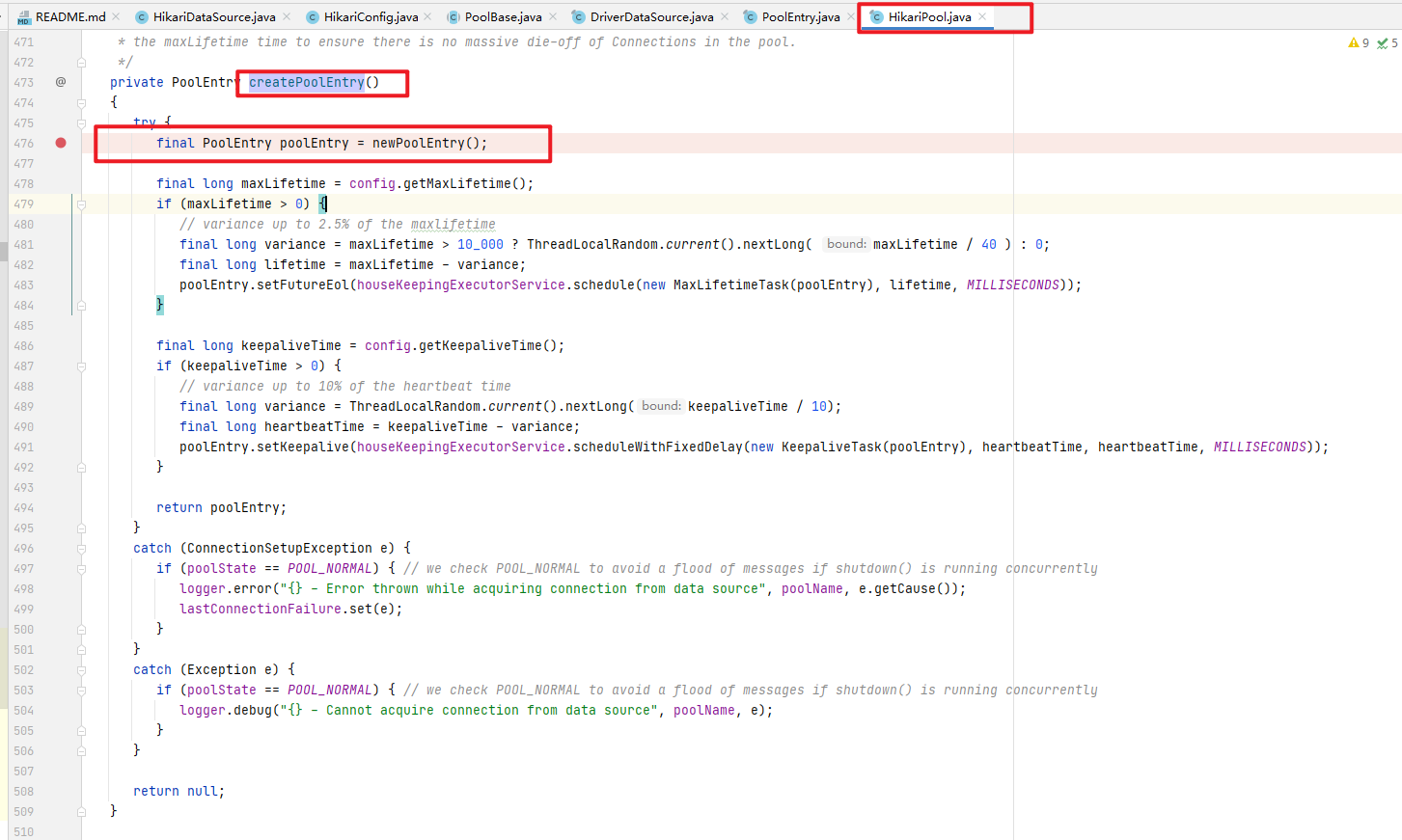Click the return poolEntry statement
The height and width of the screenshot is (840, 1402).
pos(222,507)
